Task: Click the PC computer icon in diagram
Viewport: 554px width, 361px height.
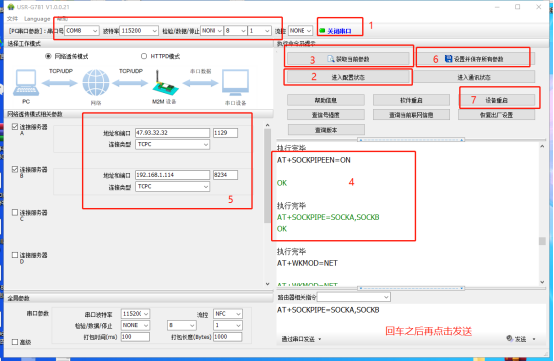Action: coord(26,83)
